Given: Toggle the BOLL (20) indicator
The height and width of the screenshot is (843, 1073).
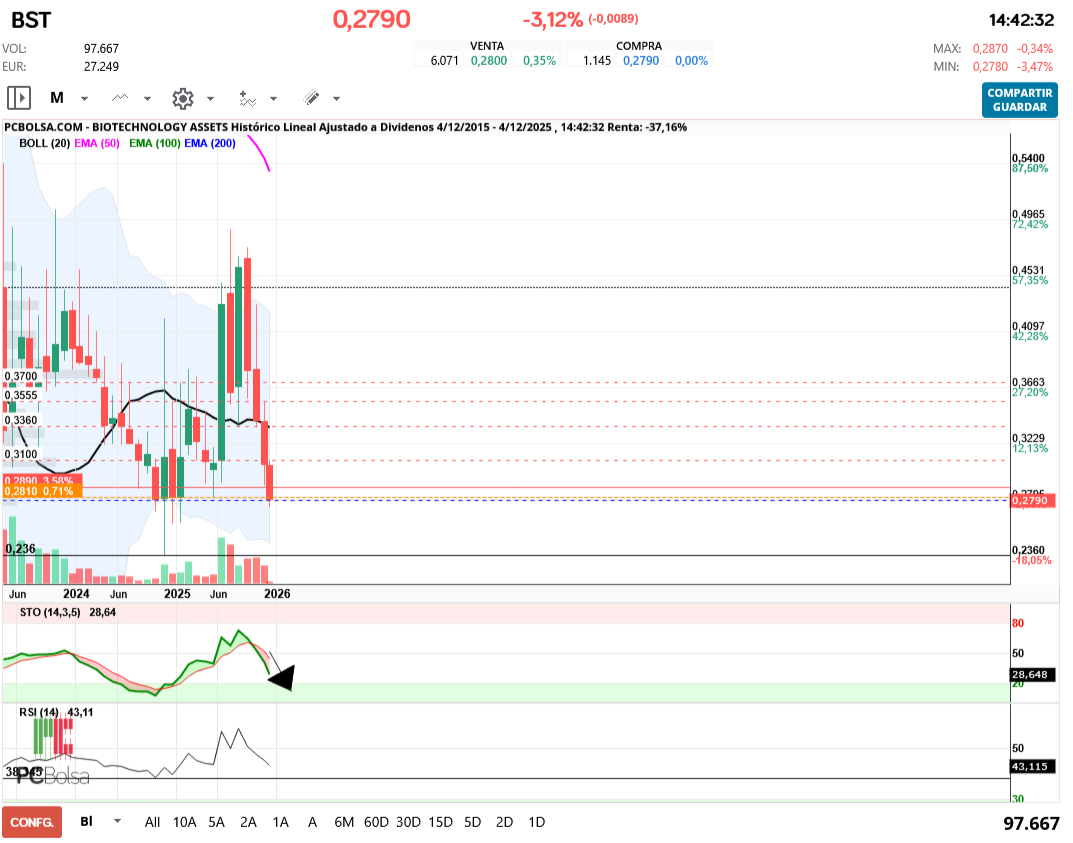Looking at the screenshot, I should click(44, 144).
